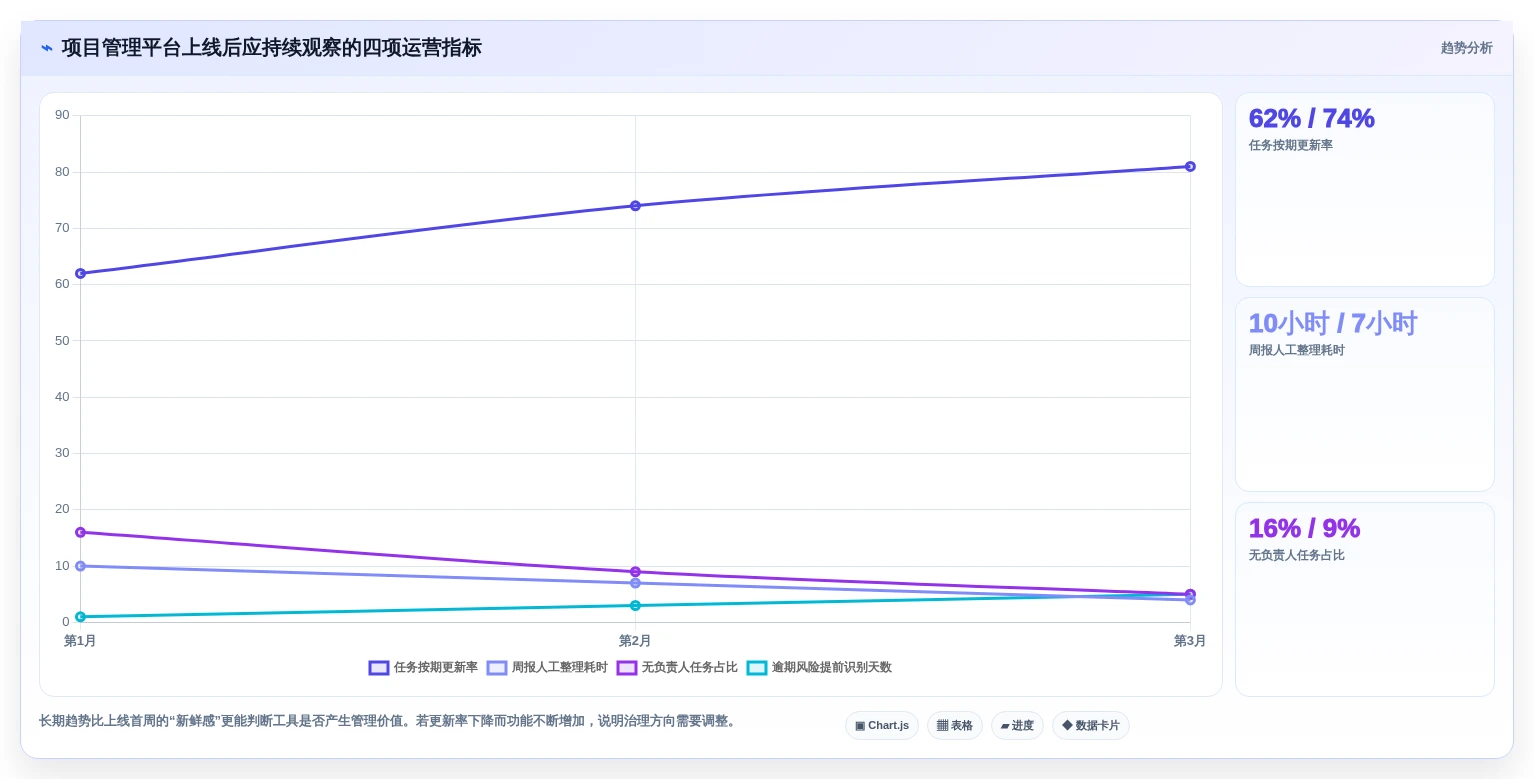The image size is (1534, 779).
Task: Open the 10小时 / 7小时 stat card
Action: [x=1365, y=394]
